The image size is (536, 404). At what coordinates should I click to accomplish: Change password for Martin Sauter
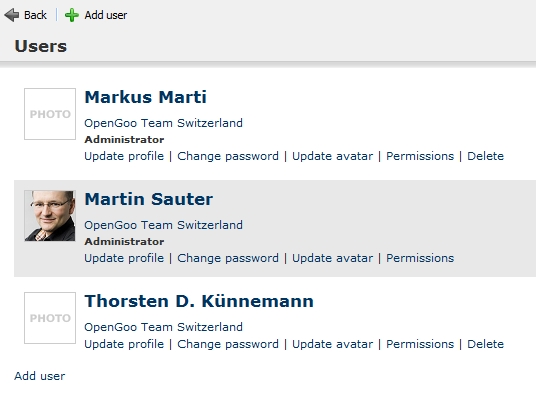click(x=228, y=258)
